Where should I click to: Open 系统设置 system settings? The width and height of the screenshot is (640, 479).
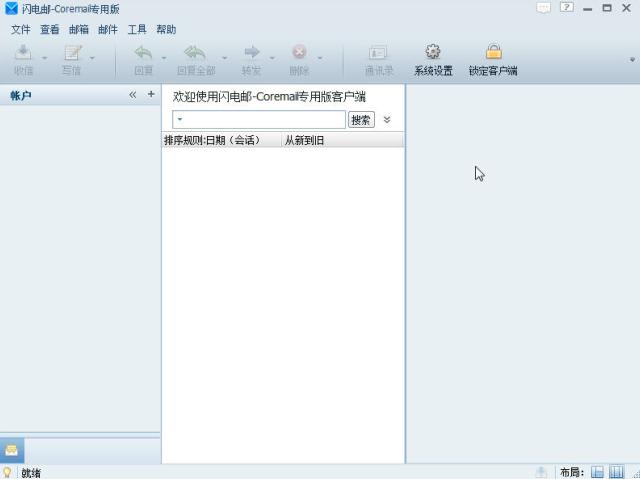click(x=433, y=60)
